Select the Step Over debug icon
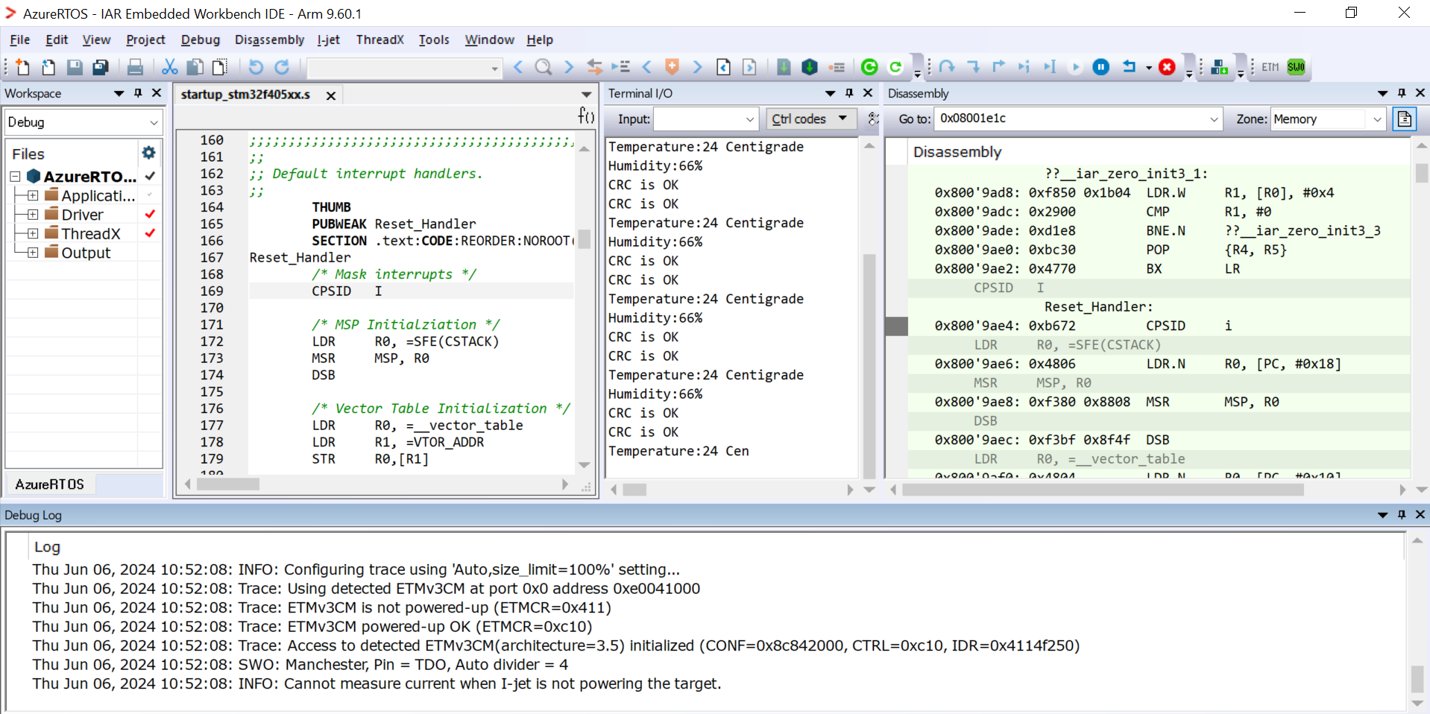Image resolution: width=1430 pixels, height=714 pixels. pos(947,67)
